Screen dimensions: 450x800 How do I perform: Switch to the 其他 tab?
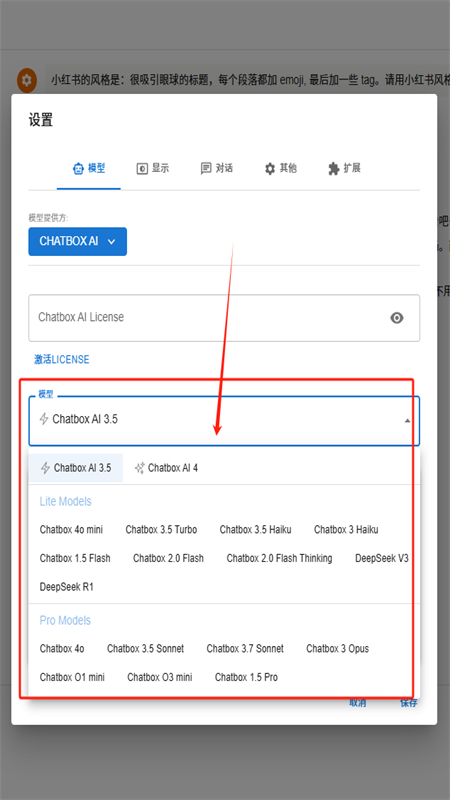280,169
